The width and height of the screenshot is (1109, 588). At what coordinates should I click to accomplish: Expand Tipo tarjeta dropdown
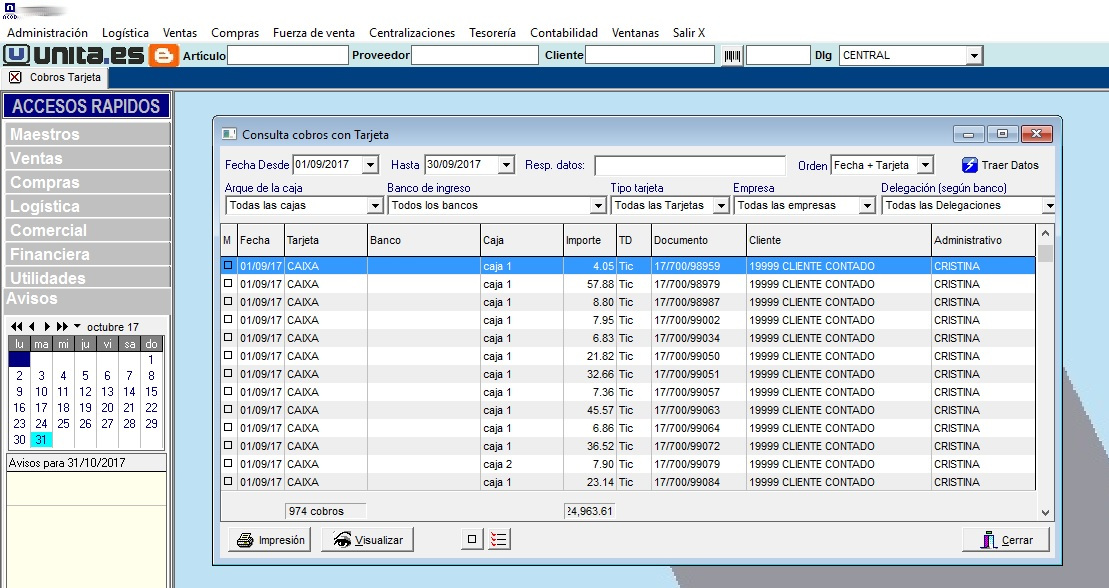(x=721, y=205)
